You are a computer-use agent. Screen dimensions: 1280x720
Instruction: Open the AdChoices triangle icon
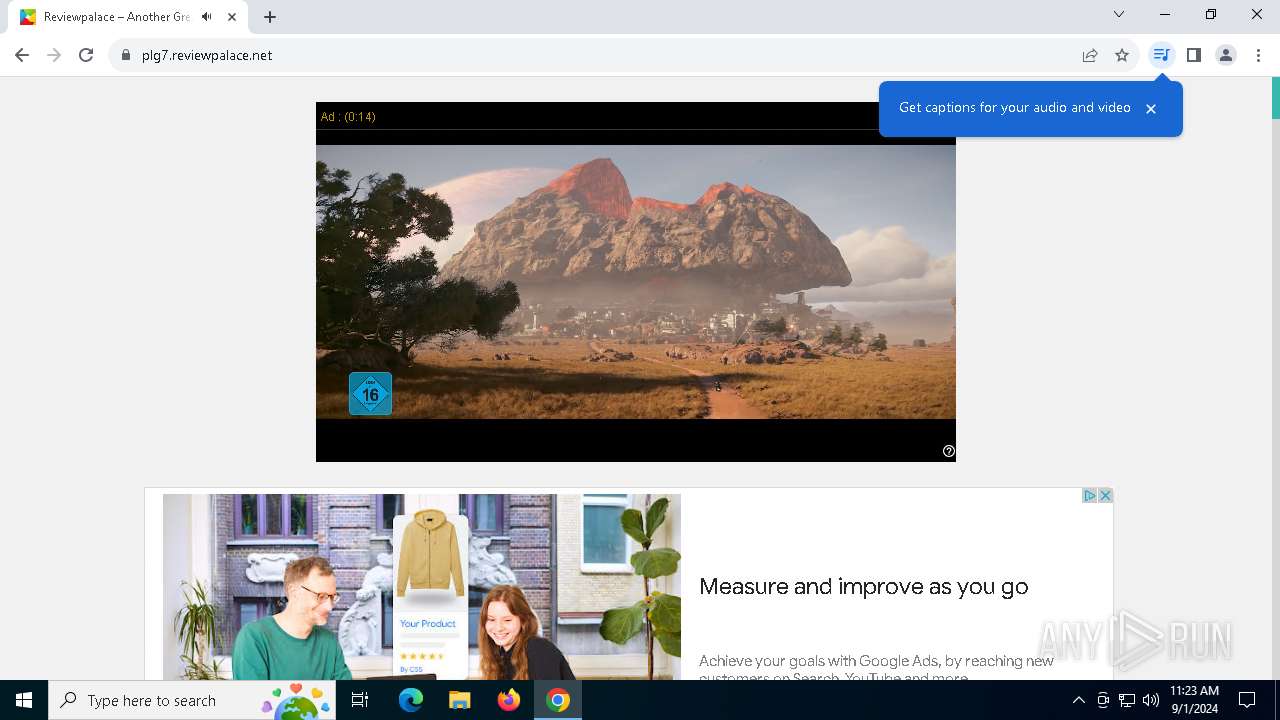click(1090, 495)
